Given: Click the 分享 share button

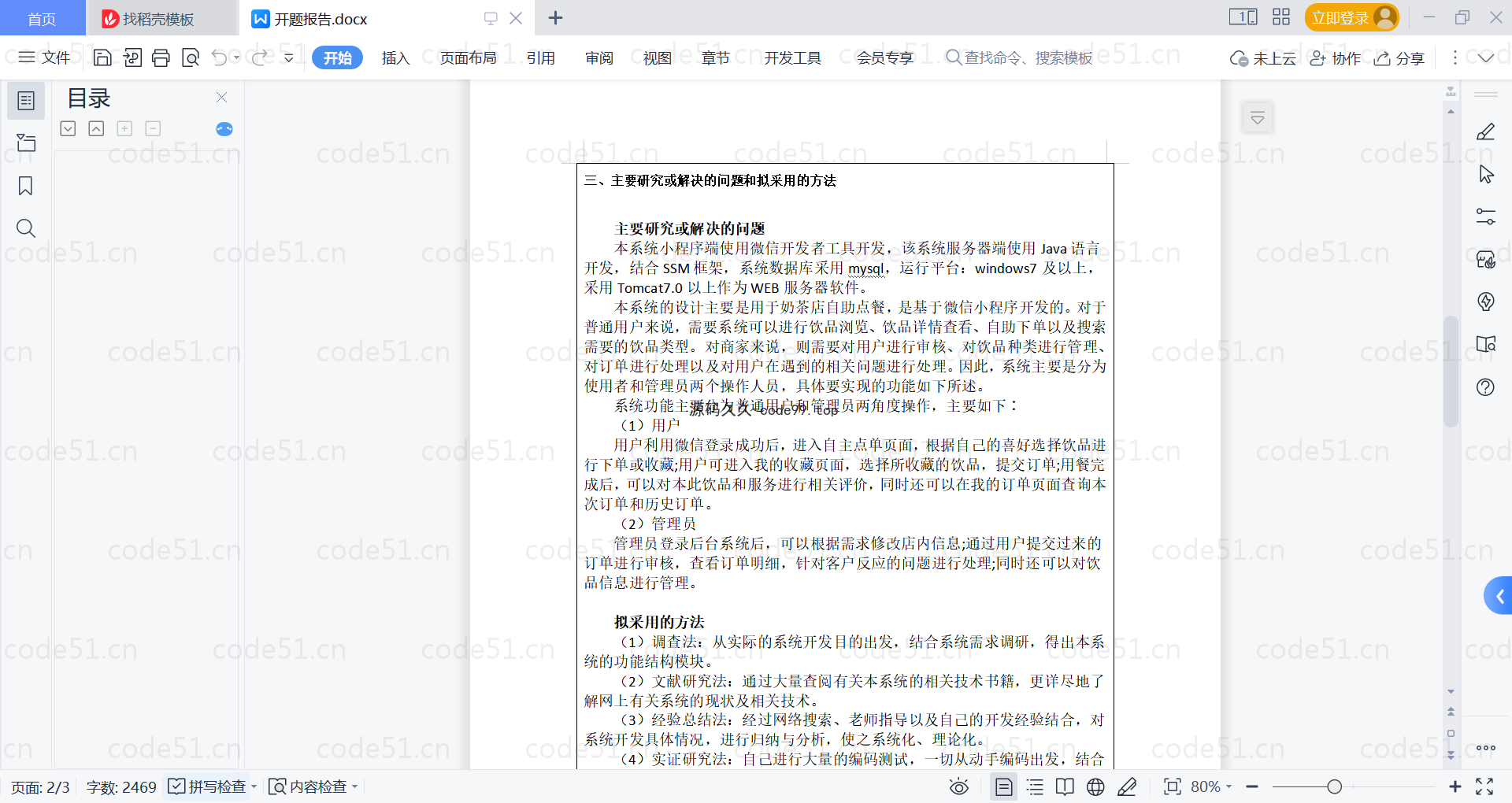Looking at the screenshot, I should coord(1399,57).
